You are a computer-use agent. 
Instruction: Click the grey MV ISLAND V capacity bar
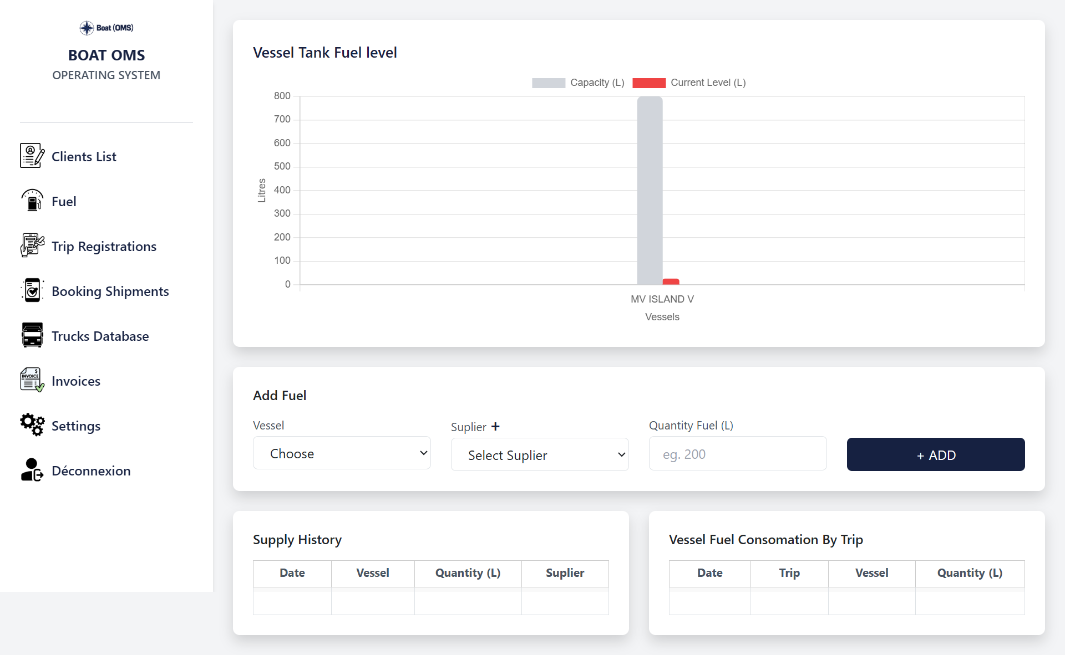[x=649, y=190]
